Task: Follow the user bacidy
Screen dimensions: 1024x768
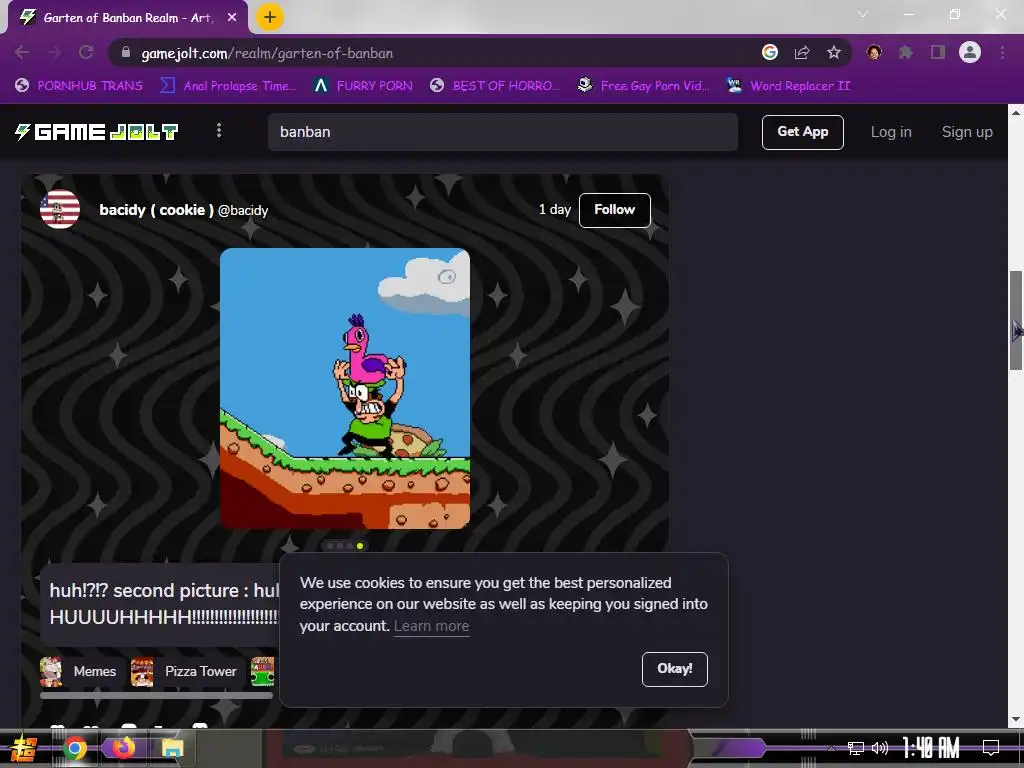Action: pos(614,210)
